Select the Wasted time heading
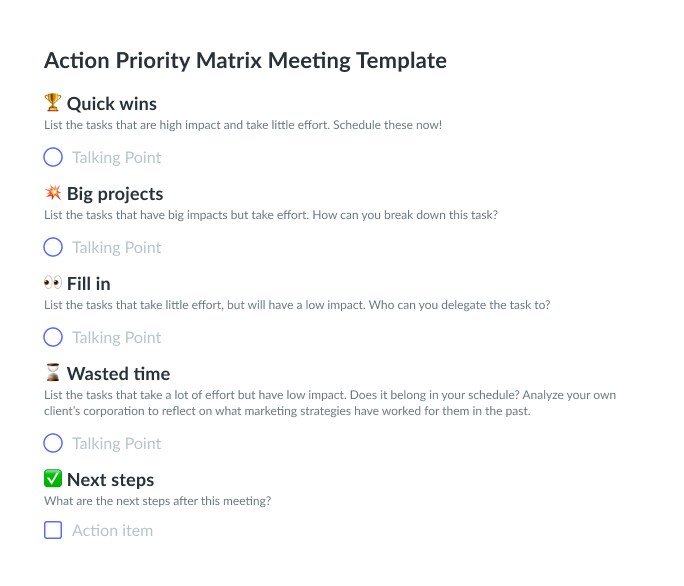Image resolution: width=684 pixels, height=586 pixels. tap(118, 373)
